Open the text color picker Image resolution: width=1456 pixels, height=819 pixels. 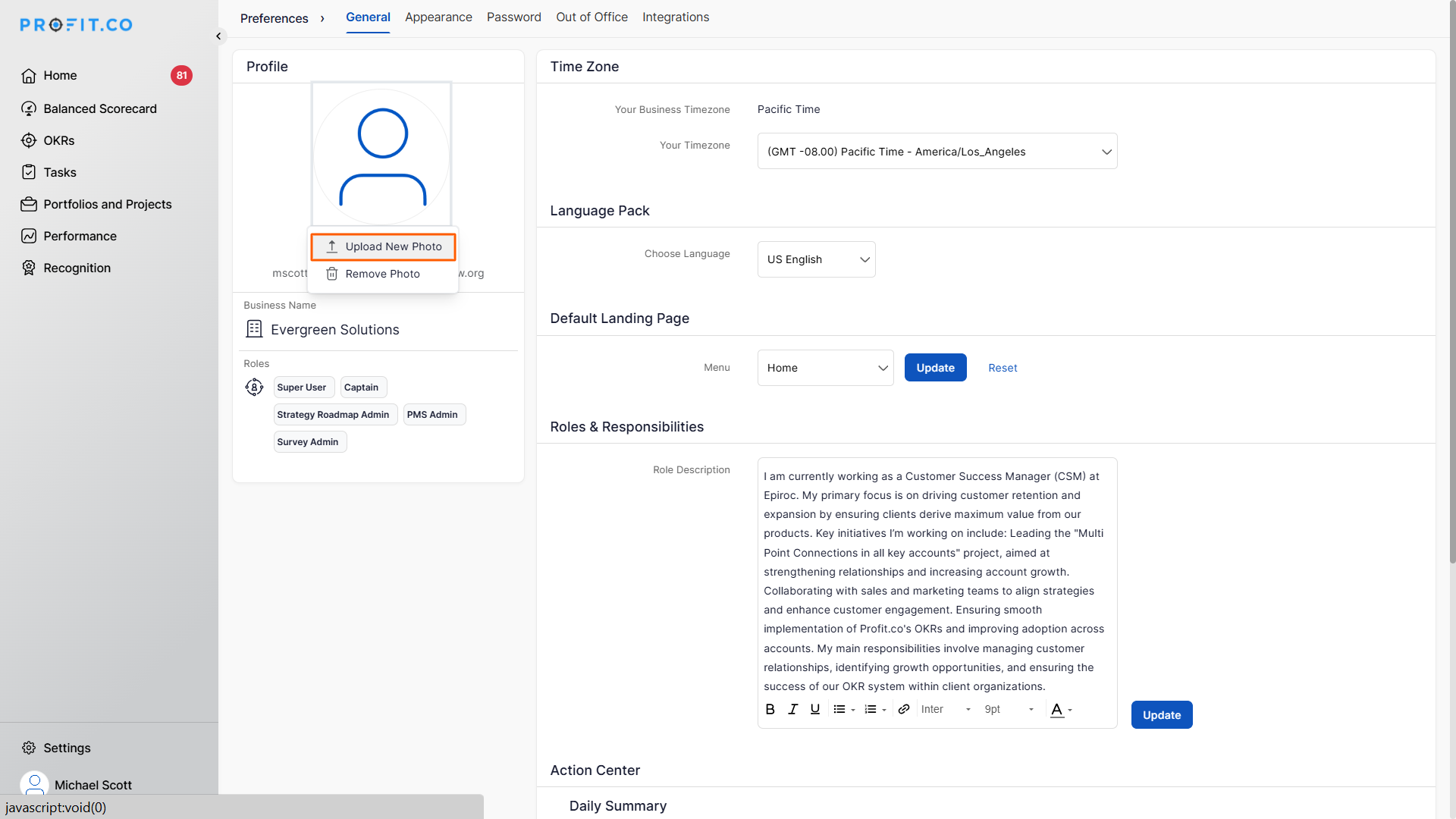click(x=1060, y=710)
